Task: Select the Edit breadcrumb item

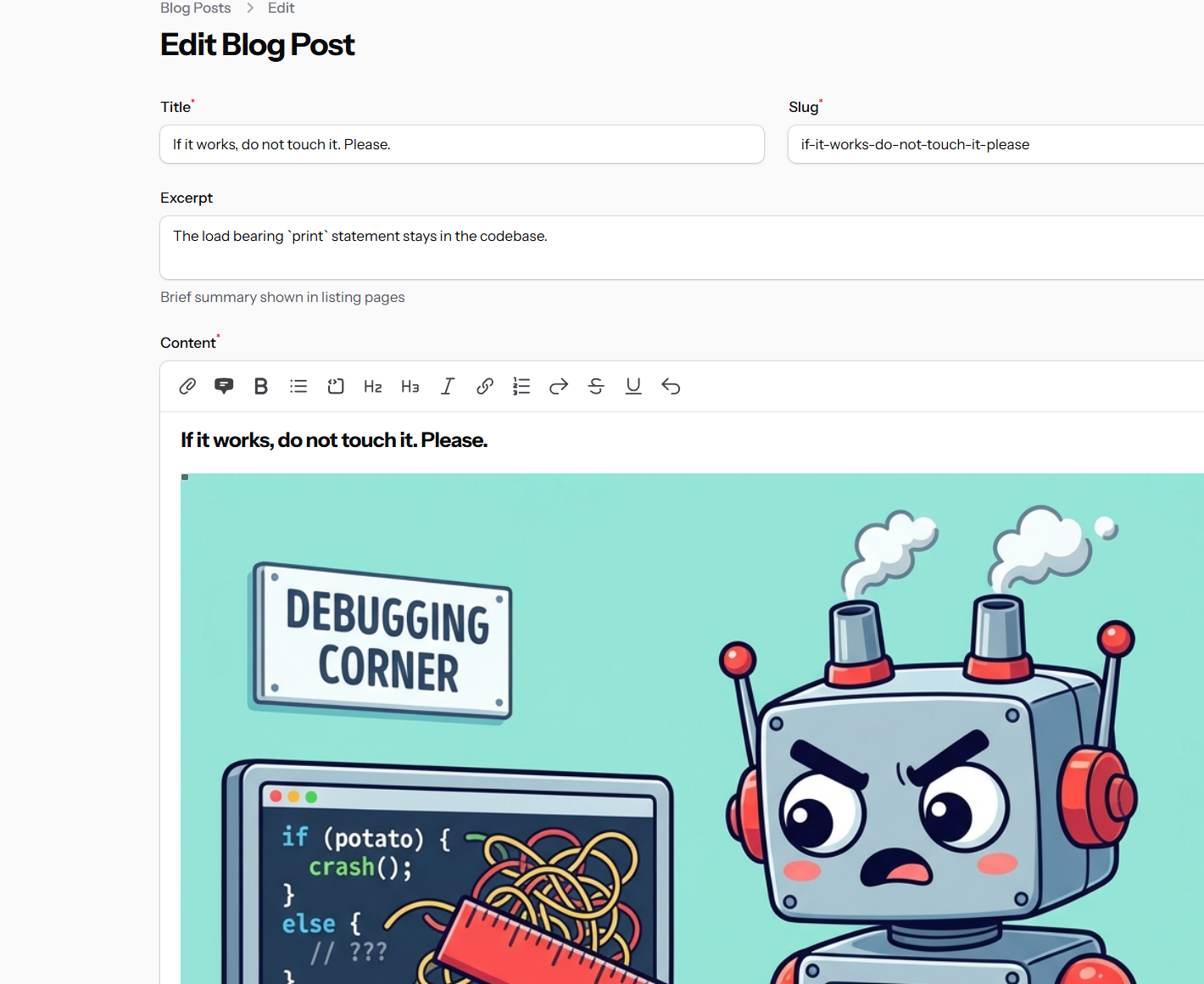Action: tap(281, 8)
